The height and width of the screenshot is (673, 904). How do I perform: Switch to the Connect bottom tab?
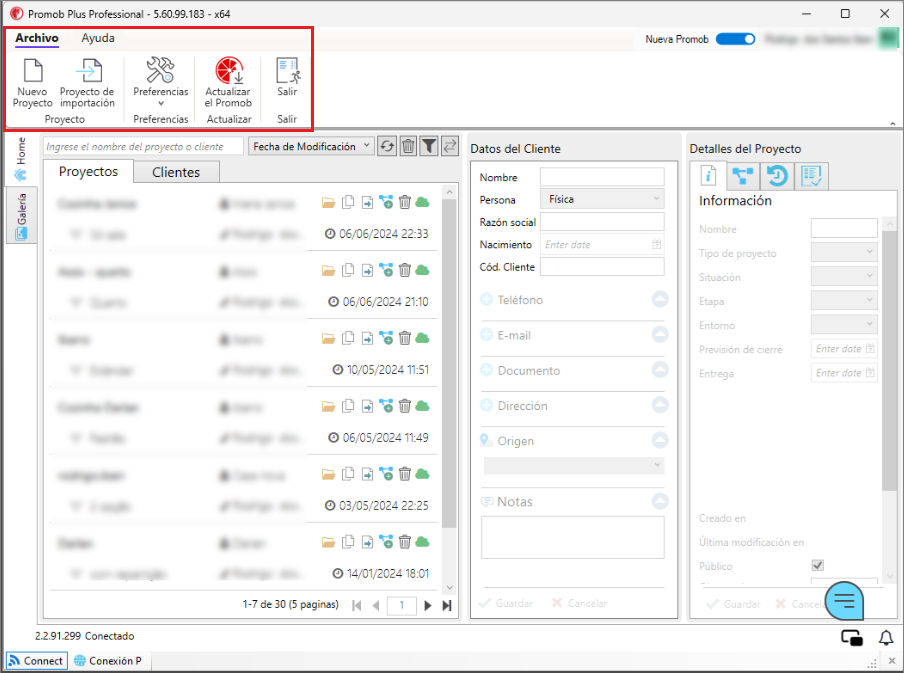pos(36,661)
